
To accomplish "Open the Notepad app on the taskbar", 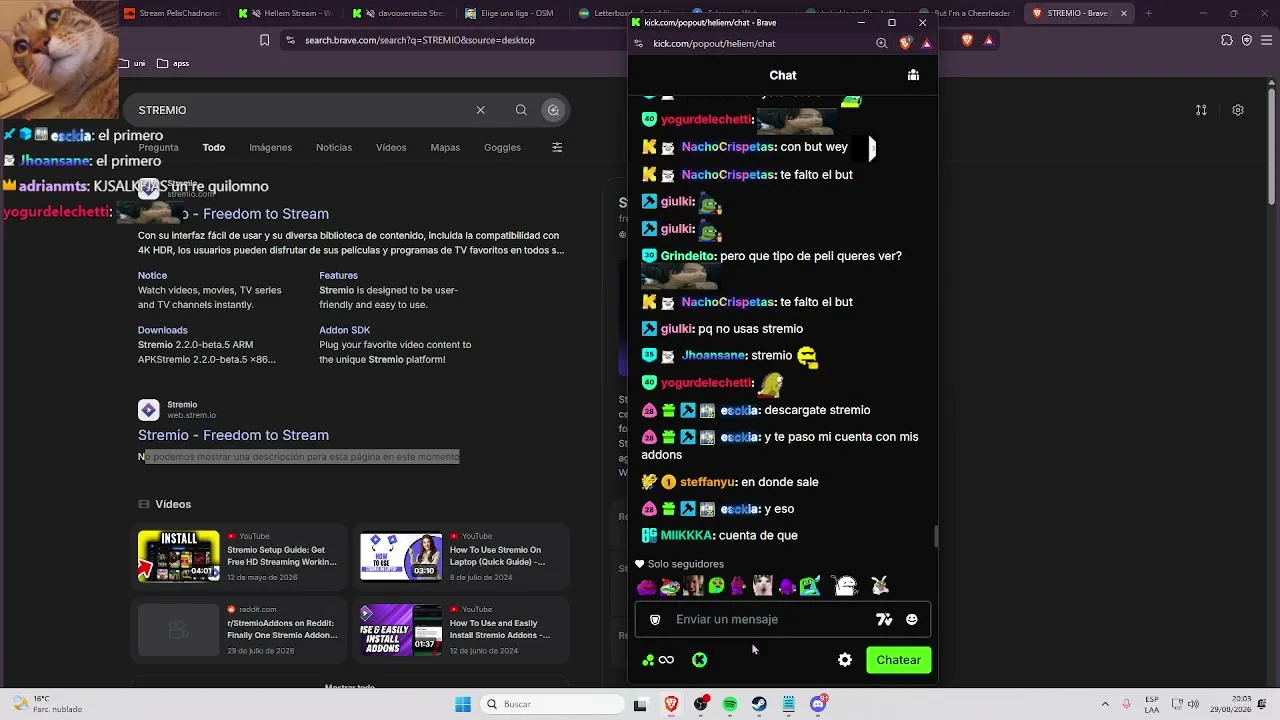I will point(789,704).
